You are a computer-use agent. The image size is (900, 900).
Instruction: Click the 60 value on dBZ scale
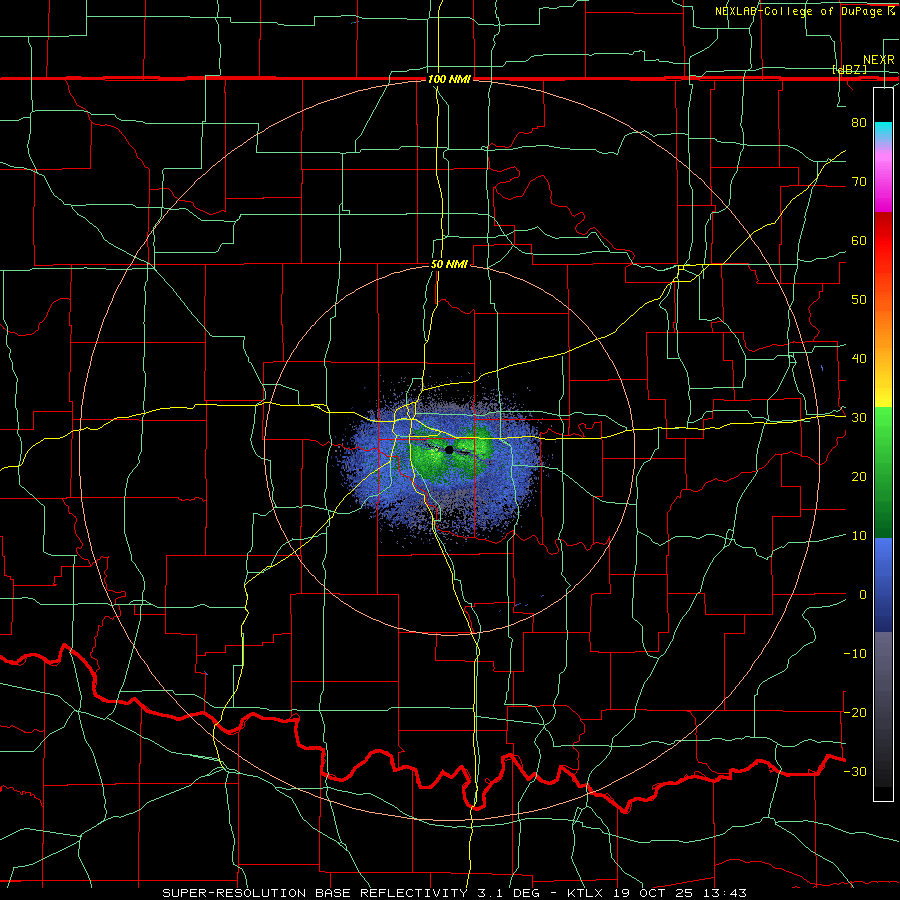859,240
